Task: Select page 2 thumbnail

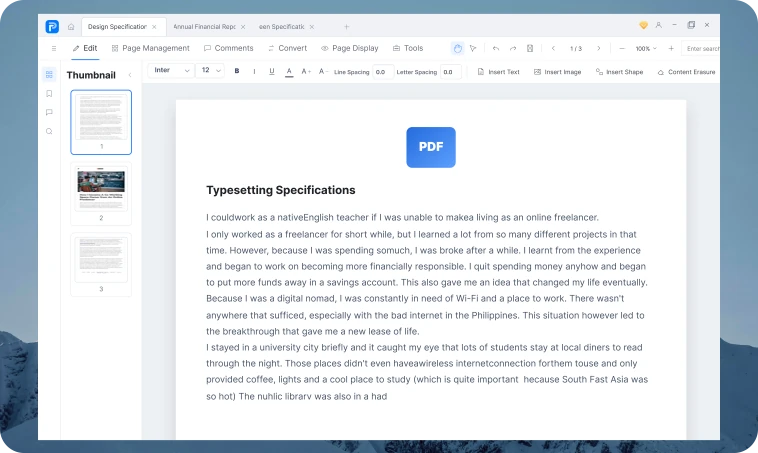Action: coord(101,193)
